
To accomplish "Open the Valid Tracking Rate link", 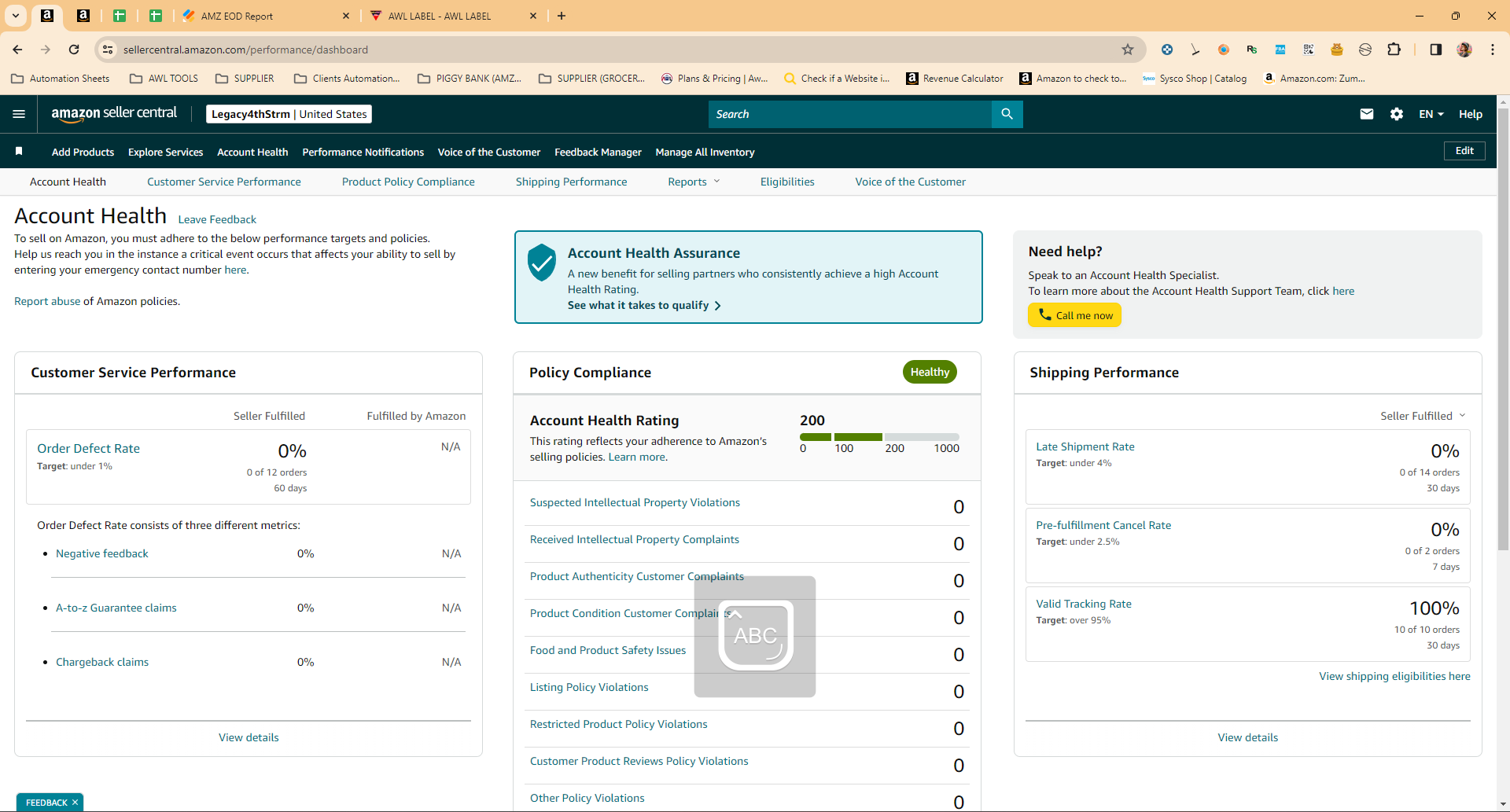I will 1084,604.
